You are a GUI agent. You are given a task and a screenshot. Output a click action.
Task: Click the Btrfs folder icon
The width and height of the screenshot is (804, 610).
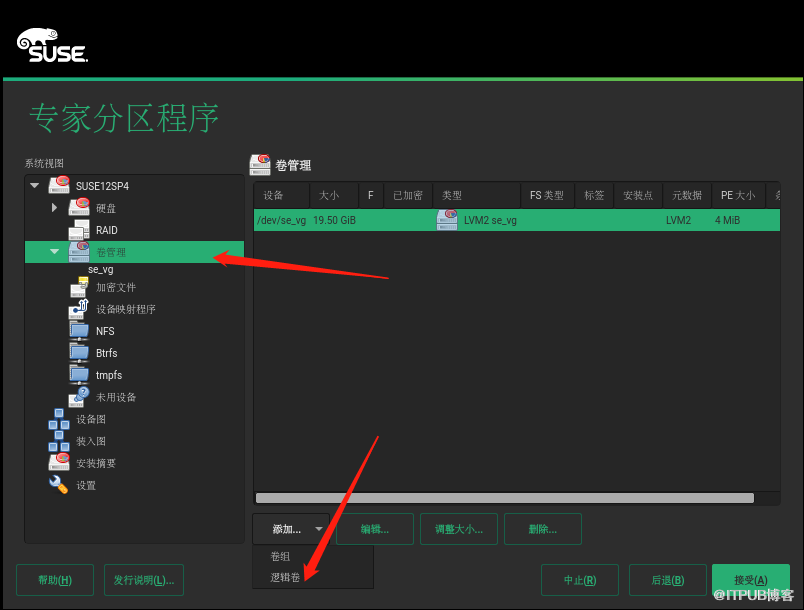point(79,353)
